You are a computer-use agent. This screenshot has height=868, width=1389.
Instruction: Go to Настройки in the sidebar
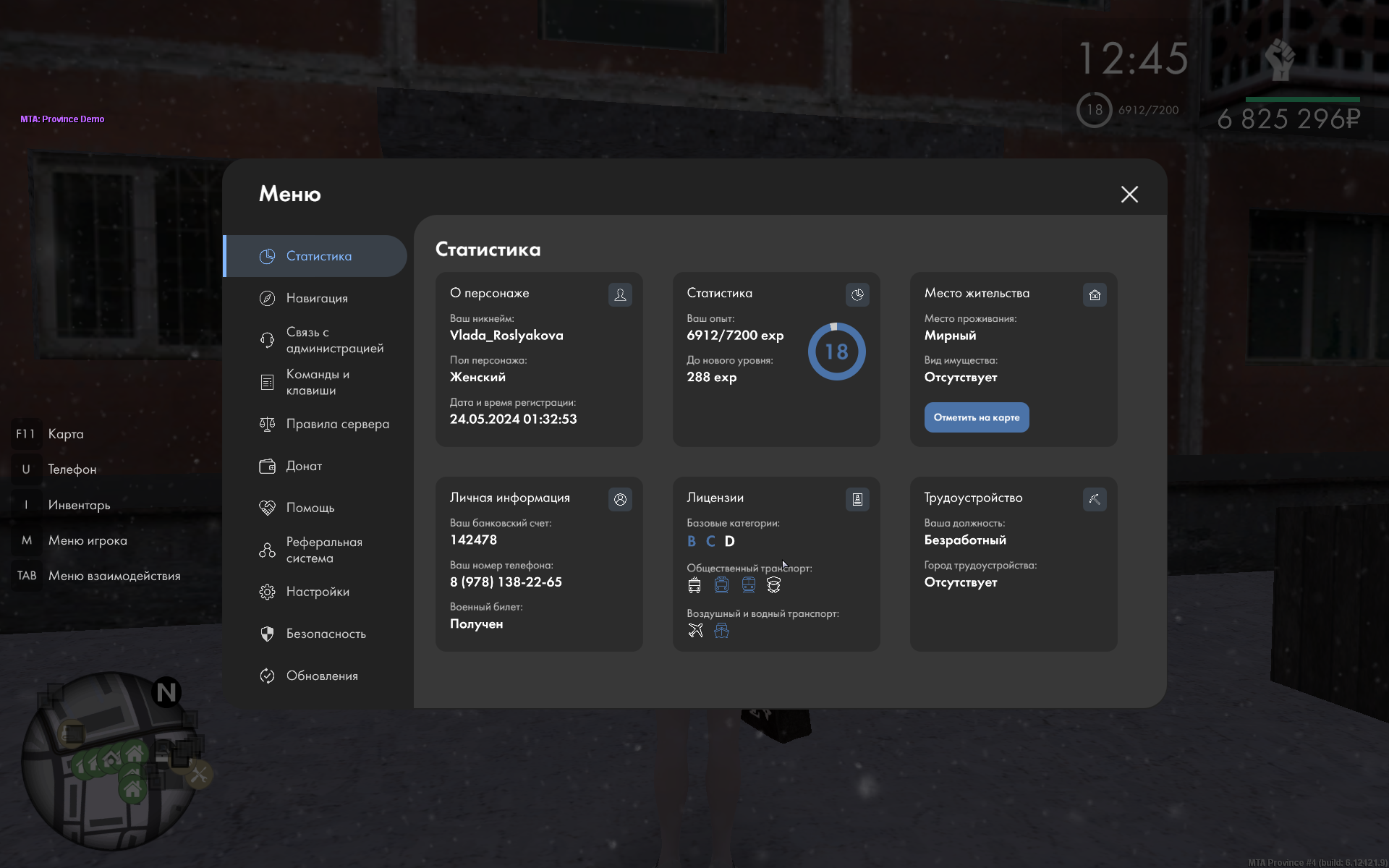317,592
